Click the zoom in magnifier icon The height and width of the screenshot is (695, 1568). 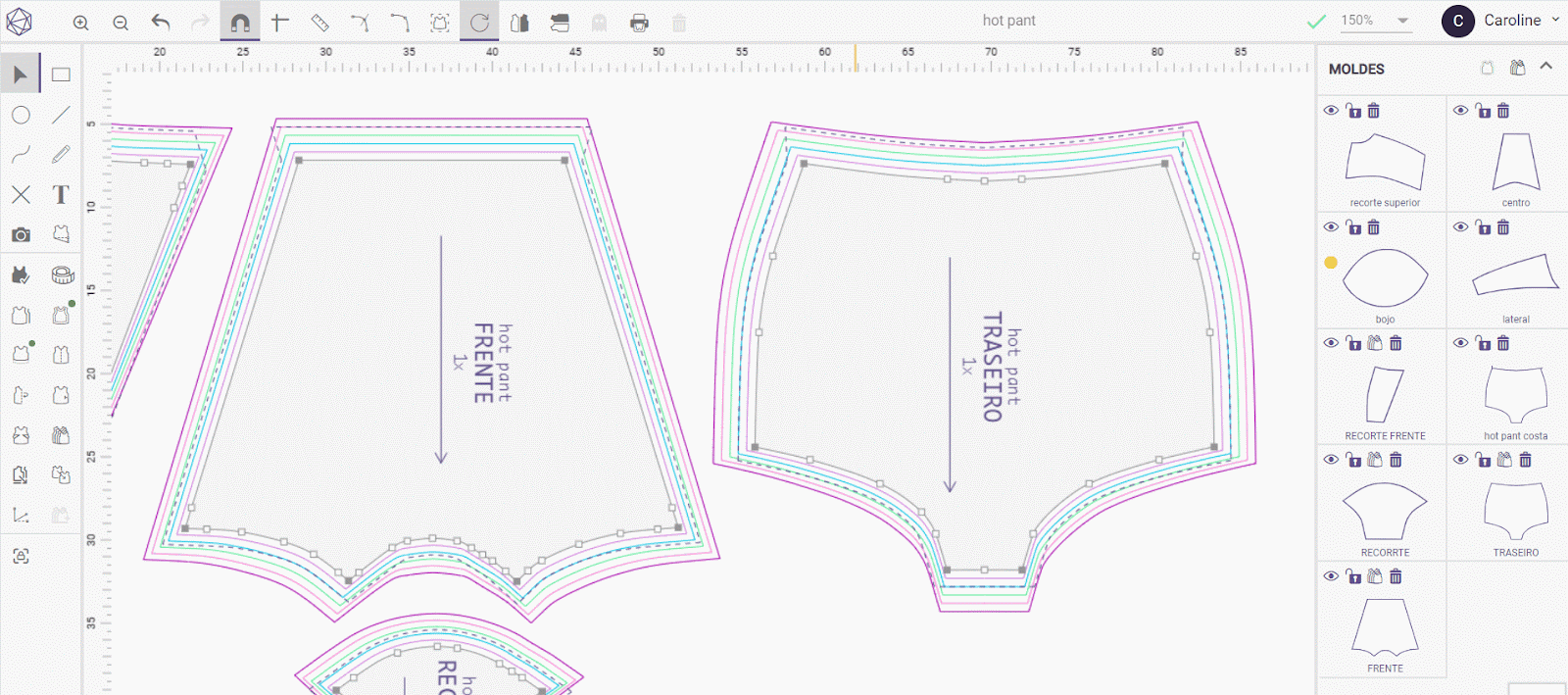[x=81, y=23]
